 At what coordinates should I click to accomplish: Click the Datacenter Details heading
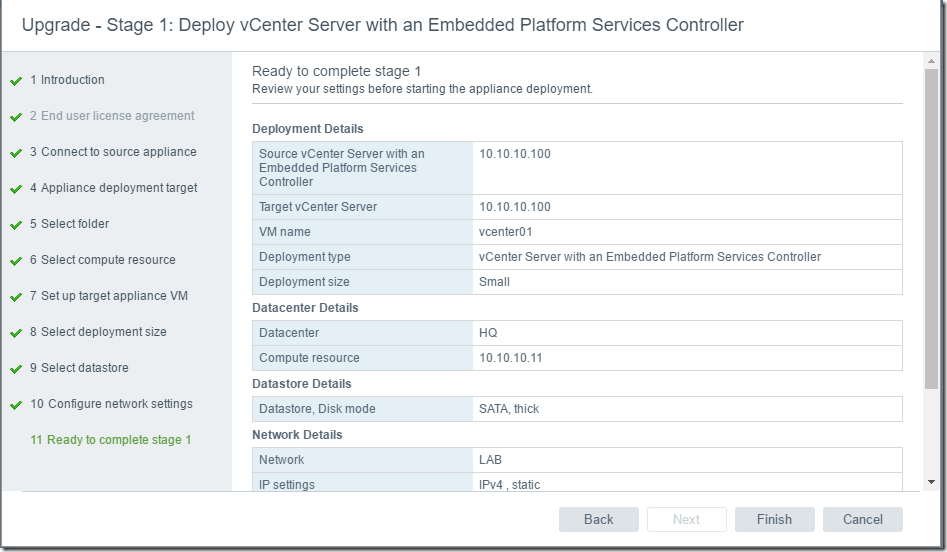[305, 307]
